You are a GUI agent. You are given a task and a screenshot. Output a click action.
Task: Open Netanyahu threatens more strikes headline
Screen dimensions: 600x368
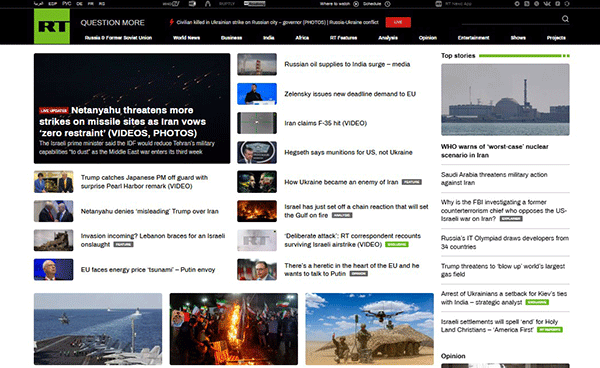122,122
